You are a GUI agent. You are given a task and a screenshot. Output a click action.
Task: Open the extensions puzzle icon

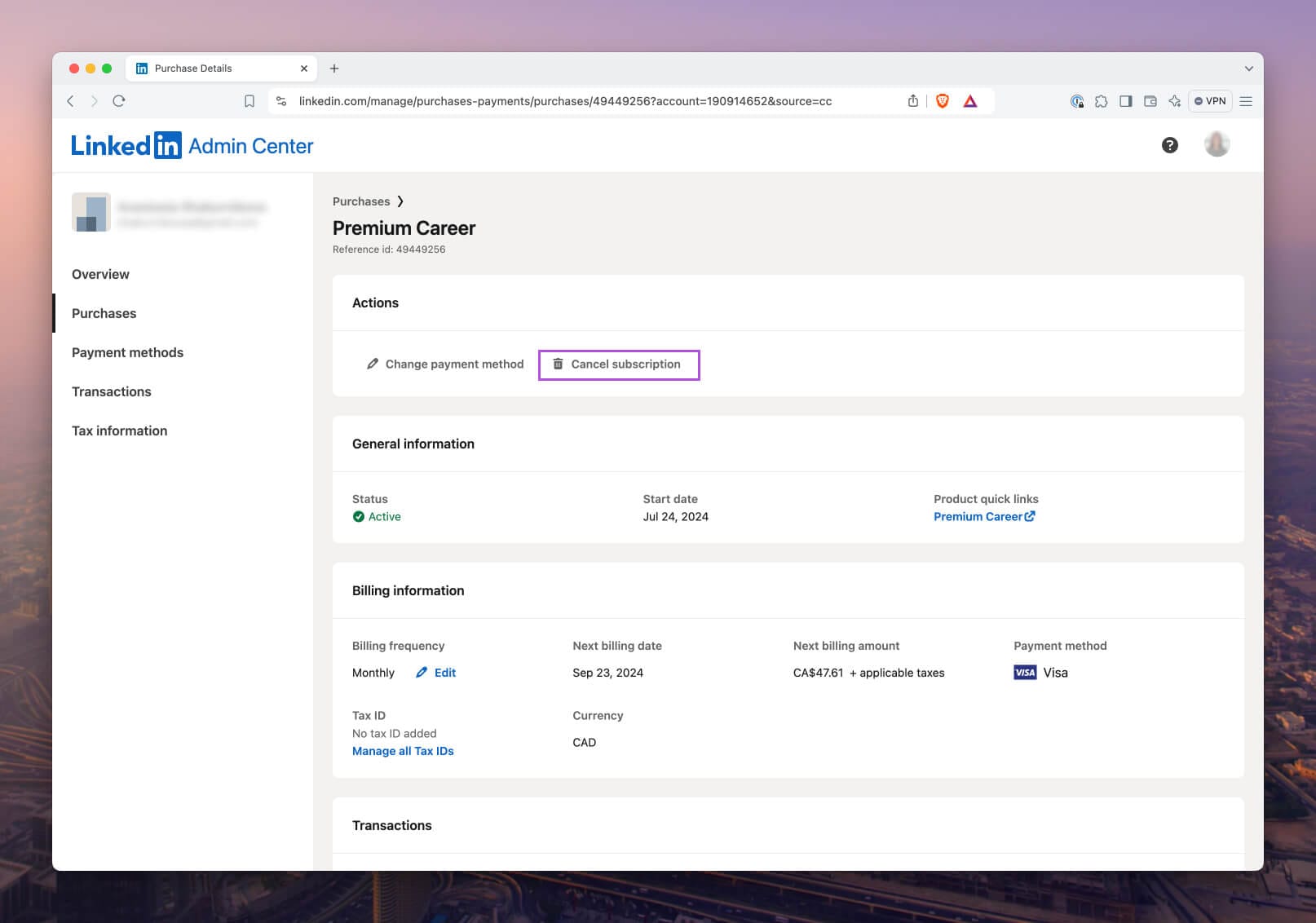click(x=1102, y=101)
